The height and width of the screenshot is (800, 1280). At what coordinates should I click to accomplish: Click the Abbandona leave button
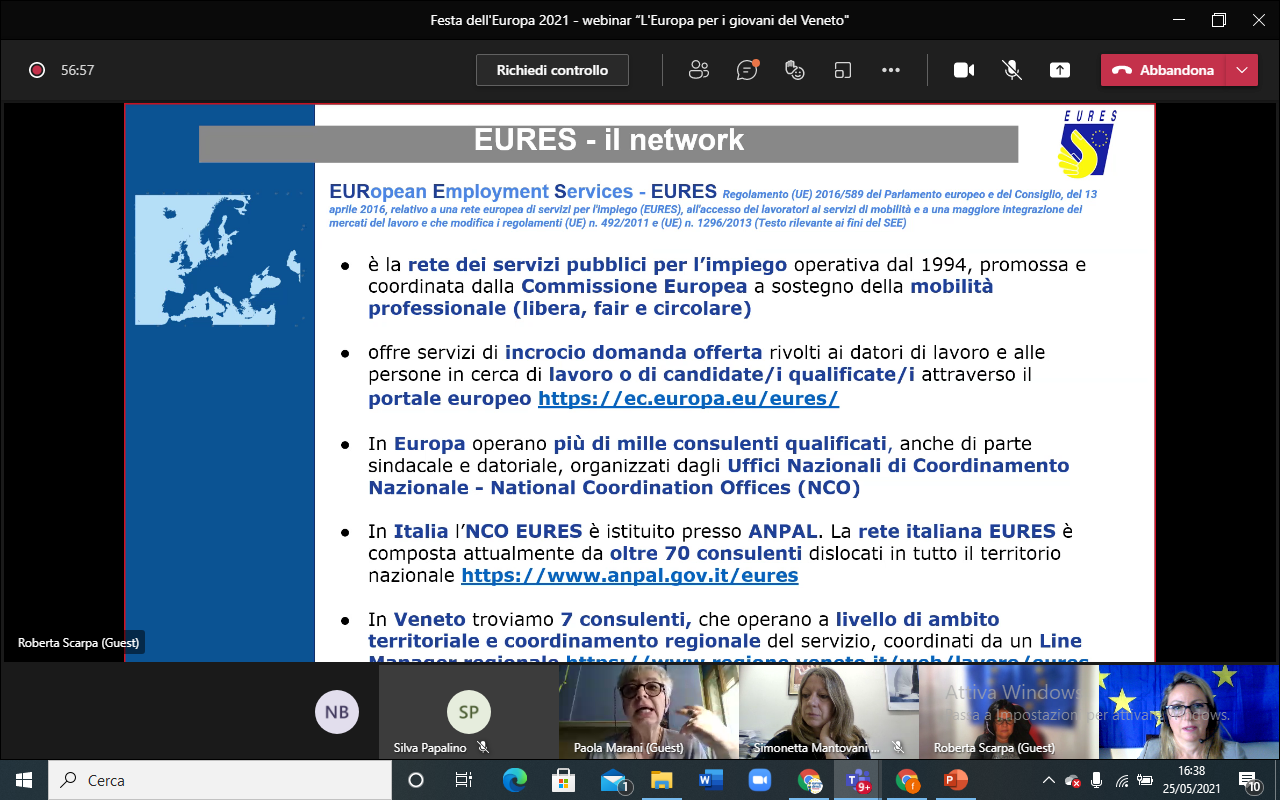coord(1162,70)
